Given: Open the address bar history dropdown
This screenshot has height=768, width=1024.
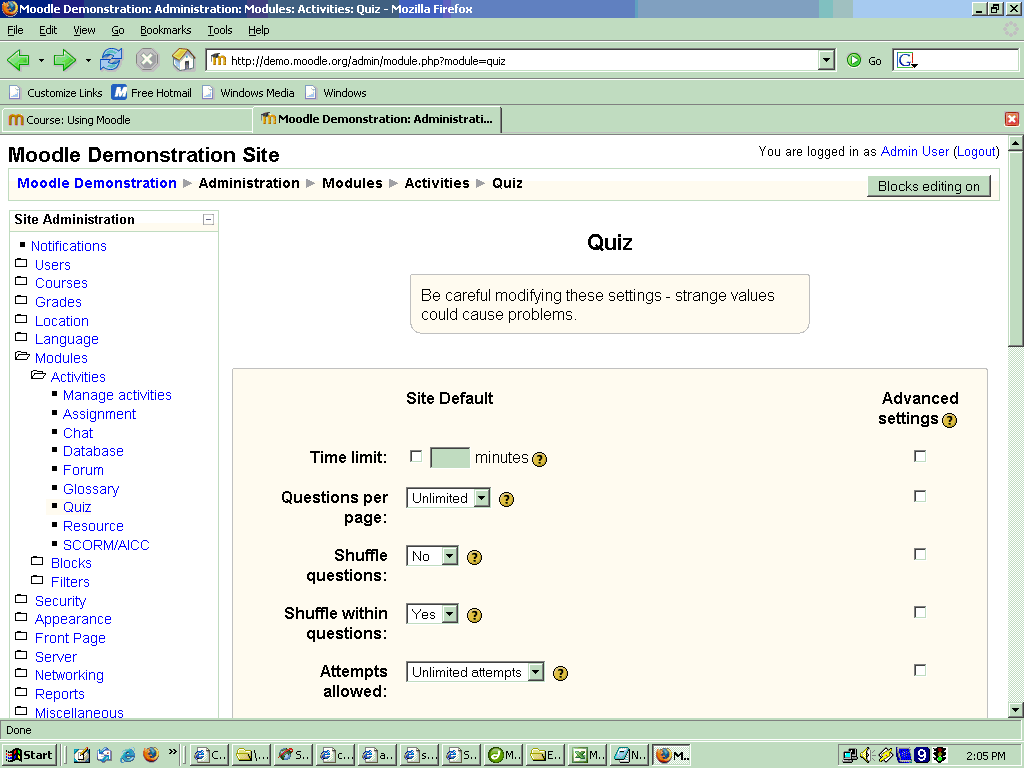Looking at the screenshot, I should click(x=826, y=60).
